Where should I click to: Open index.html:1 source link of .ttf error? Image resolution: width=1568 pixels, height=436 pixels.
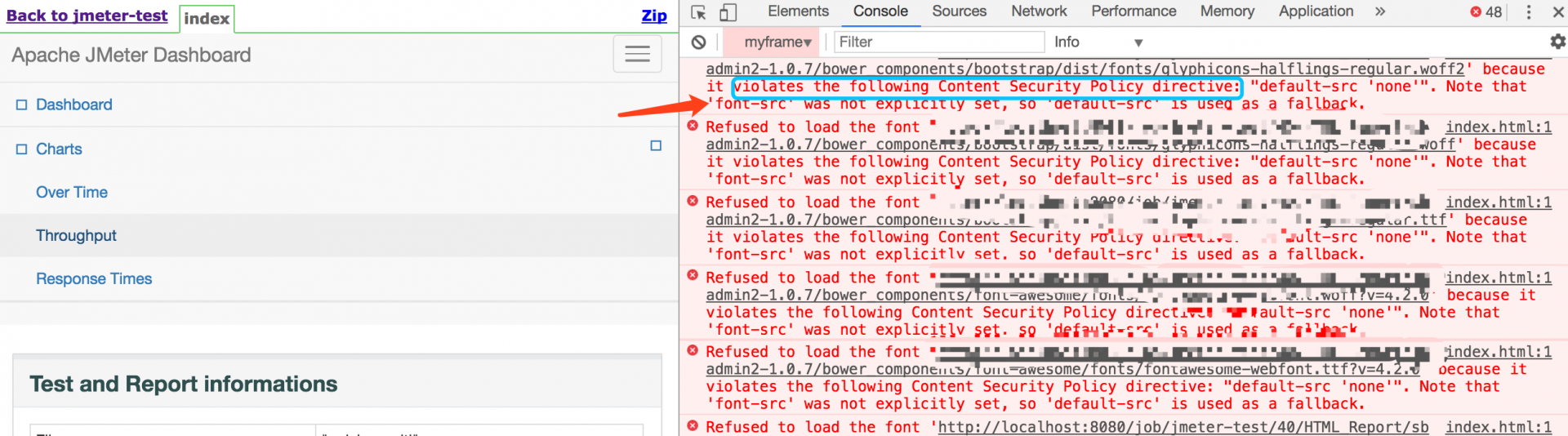[1499, 202]
